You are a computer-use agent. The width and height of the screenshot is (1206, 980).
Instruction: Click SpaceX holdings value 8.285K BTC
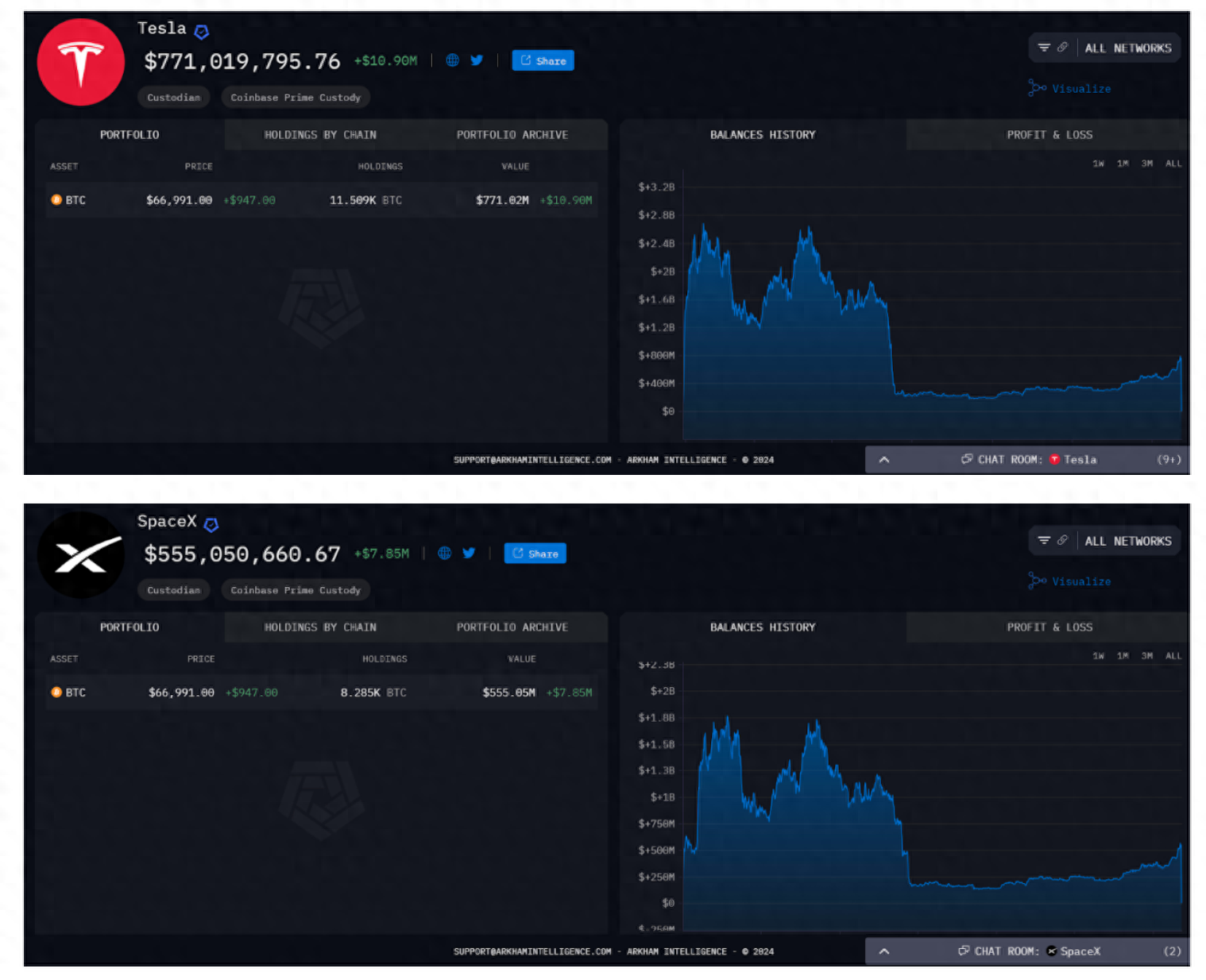373,693
